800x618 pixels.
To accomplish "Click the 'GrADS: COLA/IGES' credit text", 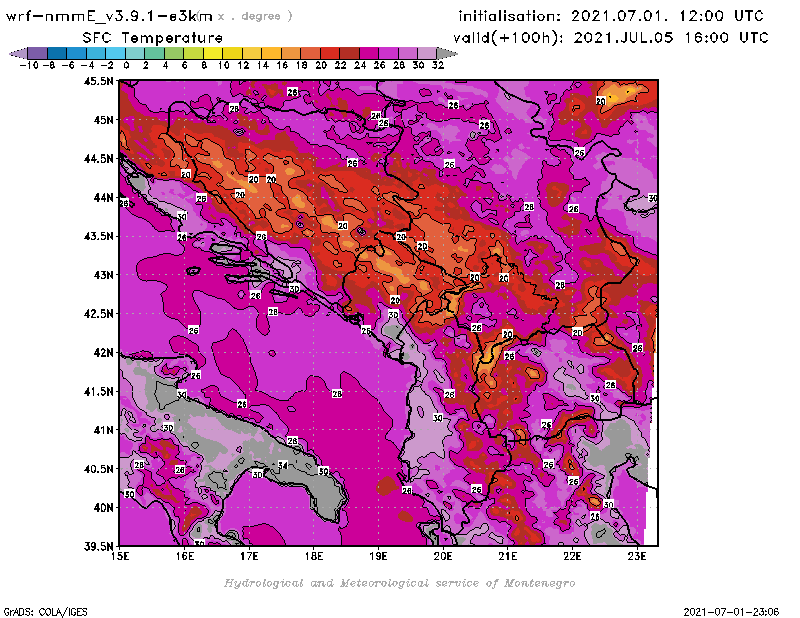I will [x=45, y=612].
